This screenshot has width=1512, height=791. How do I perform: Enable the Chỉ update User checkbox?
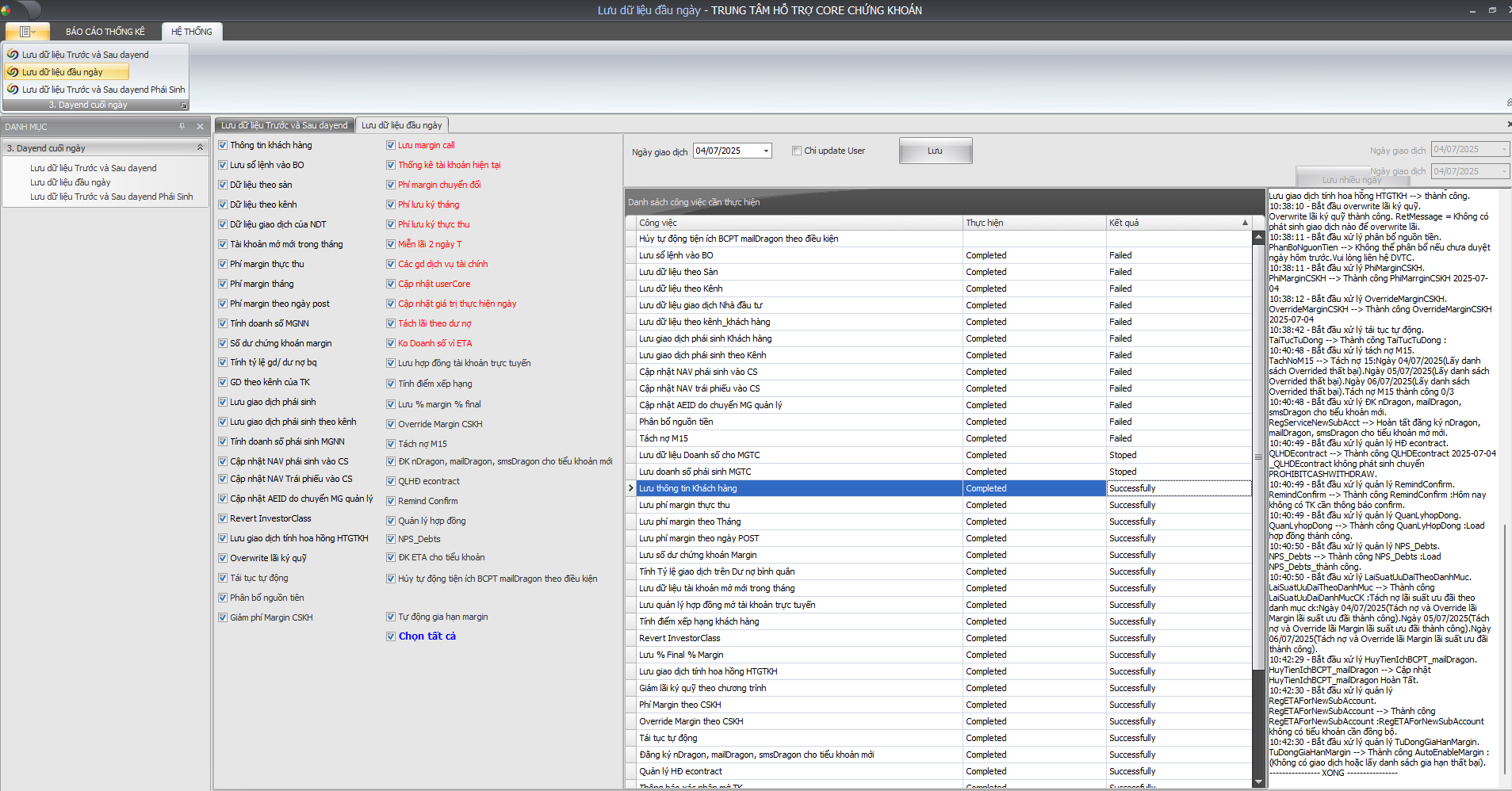pos(797,151)
